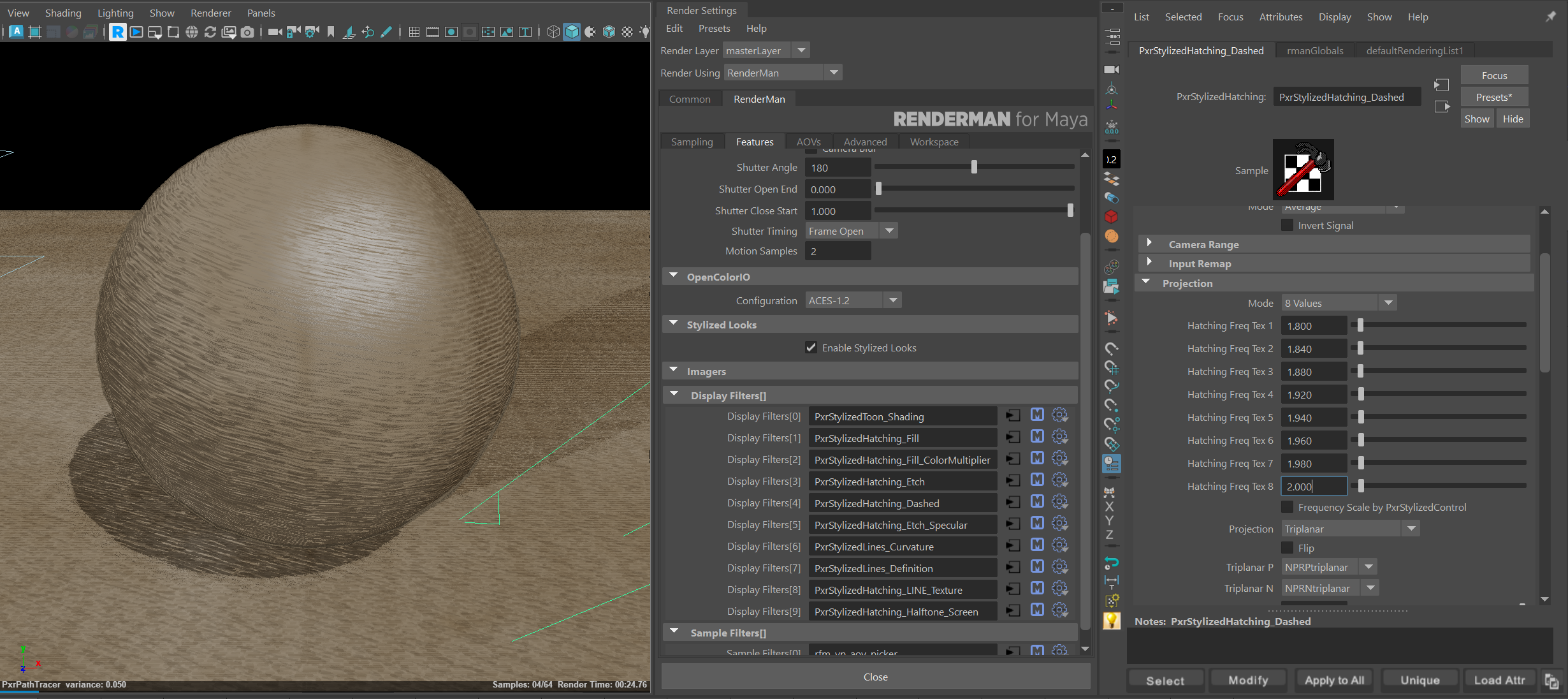The width and height of the screenshot is (1568, 699).
Task: Switch to the AOVs tab
Action: point(808,142)
